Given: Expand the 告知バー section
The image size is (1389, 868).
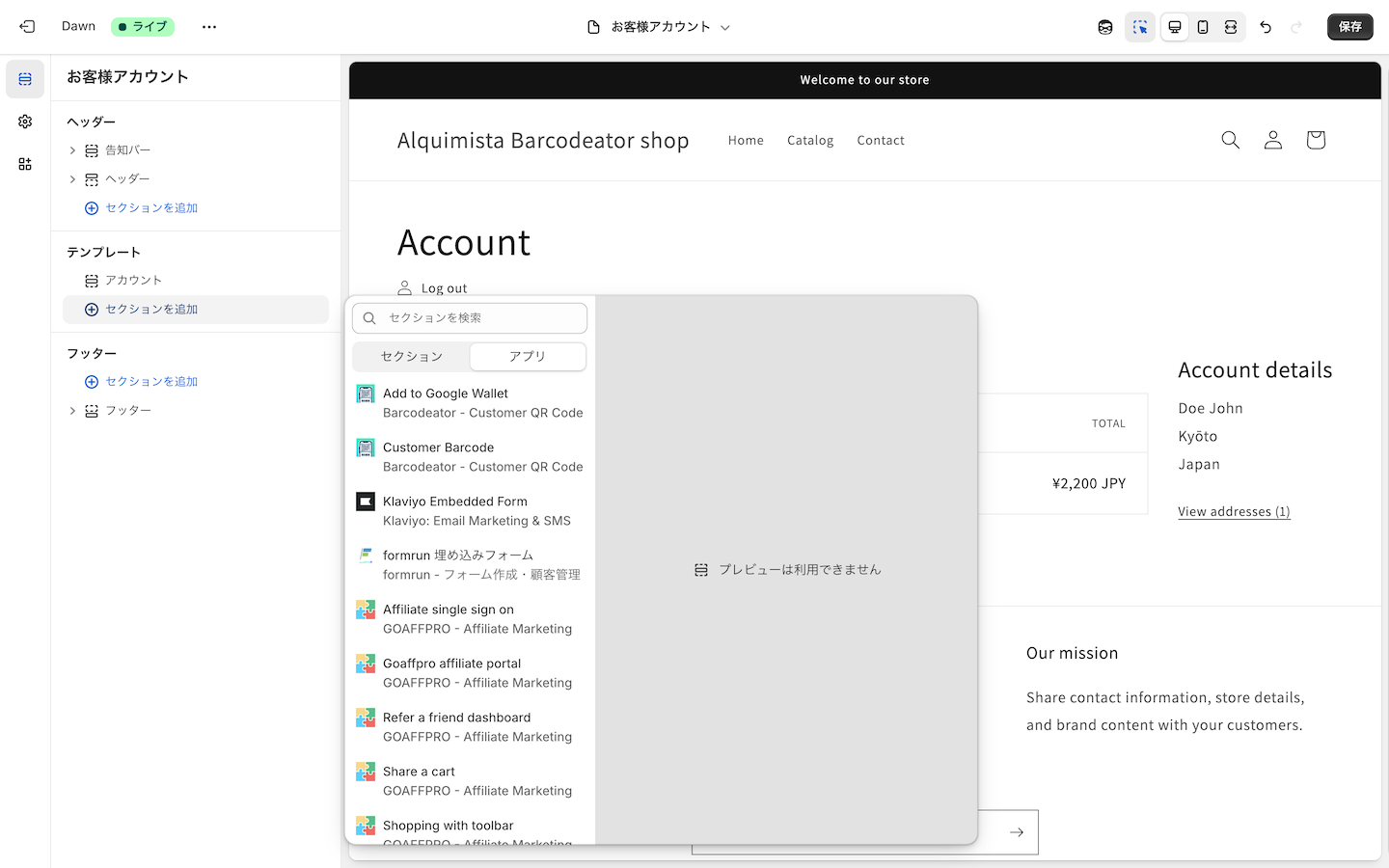Looking at the screenshot, I should 72,150.
